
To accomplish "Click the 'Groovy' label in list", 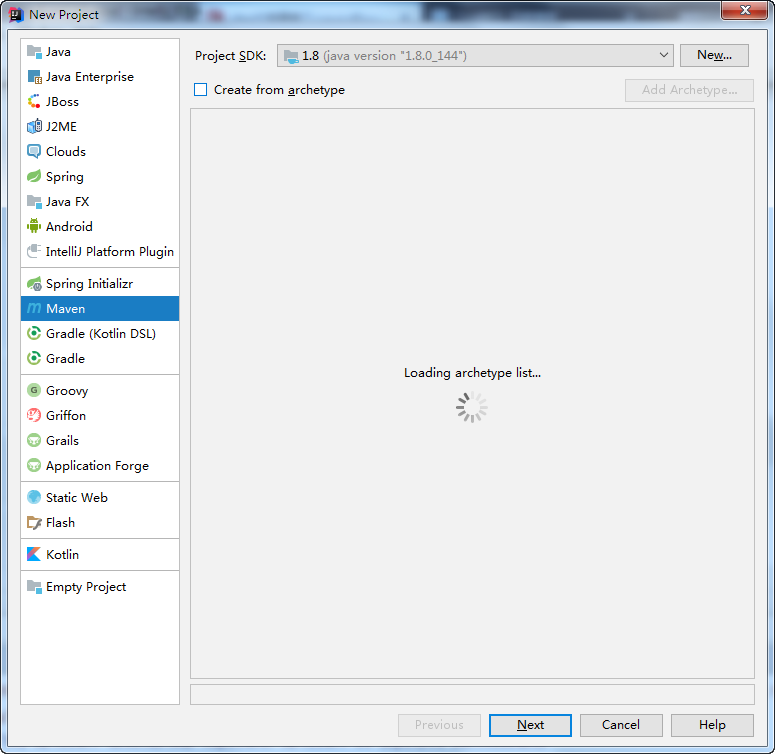I will pyautogui.click(x=67, y=390).
